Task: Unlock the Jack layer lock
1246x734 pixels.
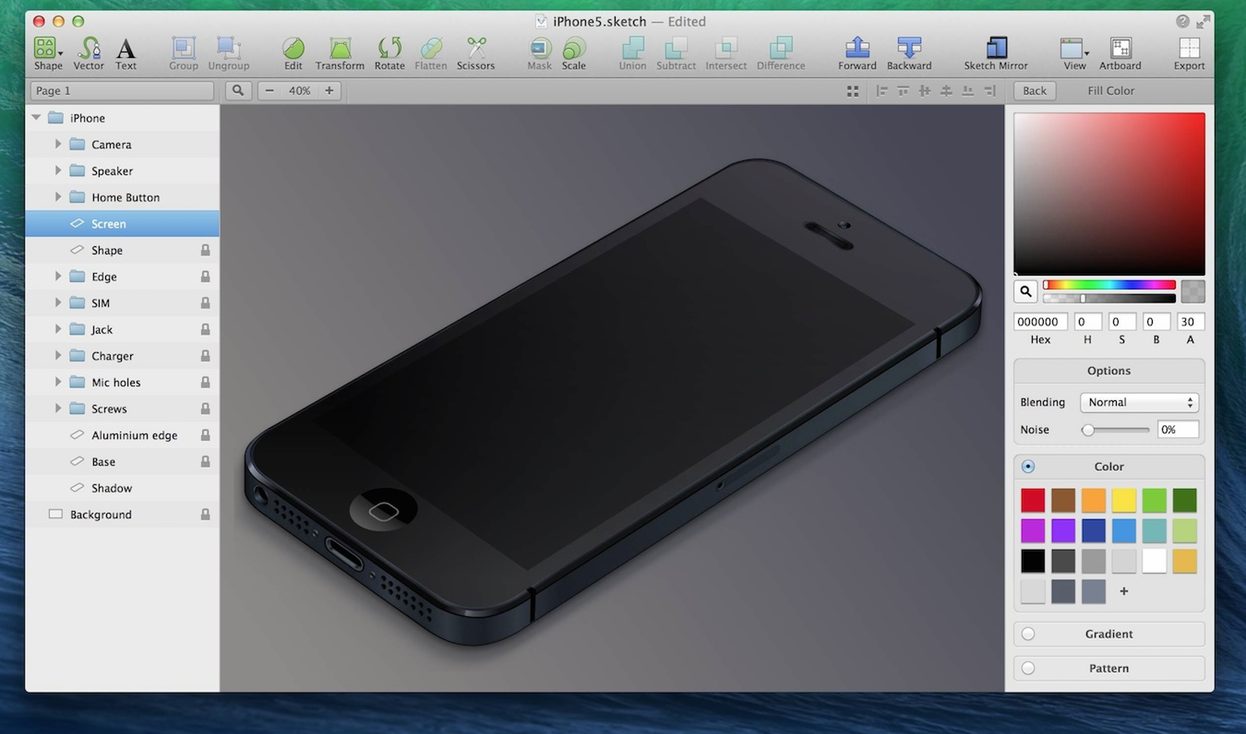Action: tap(205, 329)
